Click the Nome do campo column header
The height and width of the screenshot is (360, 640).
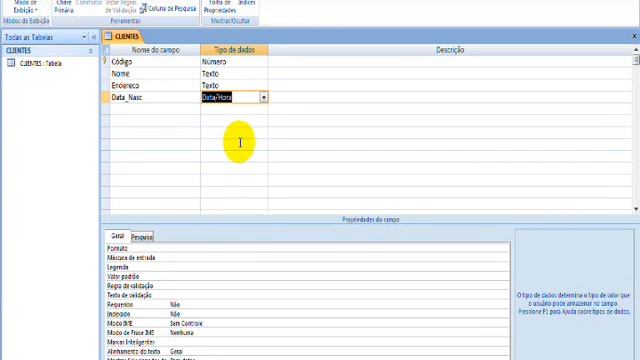pyautogui.click(x=155, y=50)
